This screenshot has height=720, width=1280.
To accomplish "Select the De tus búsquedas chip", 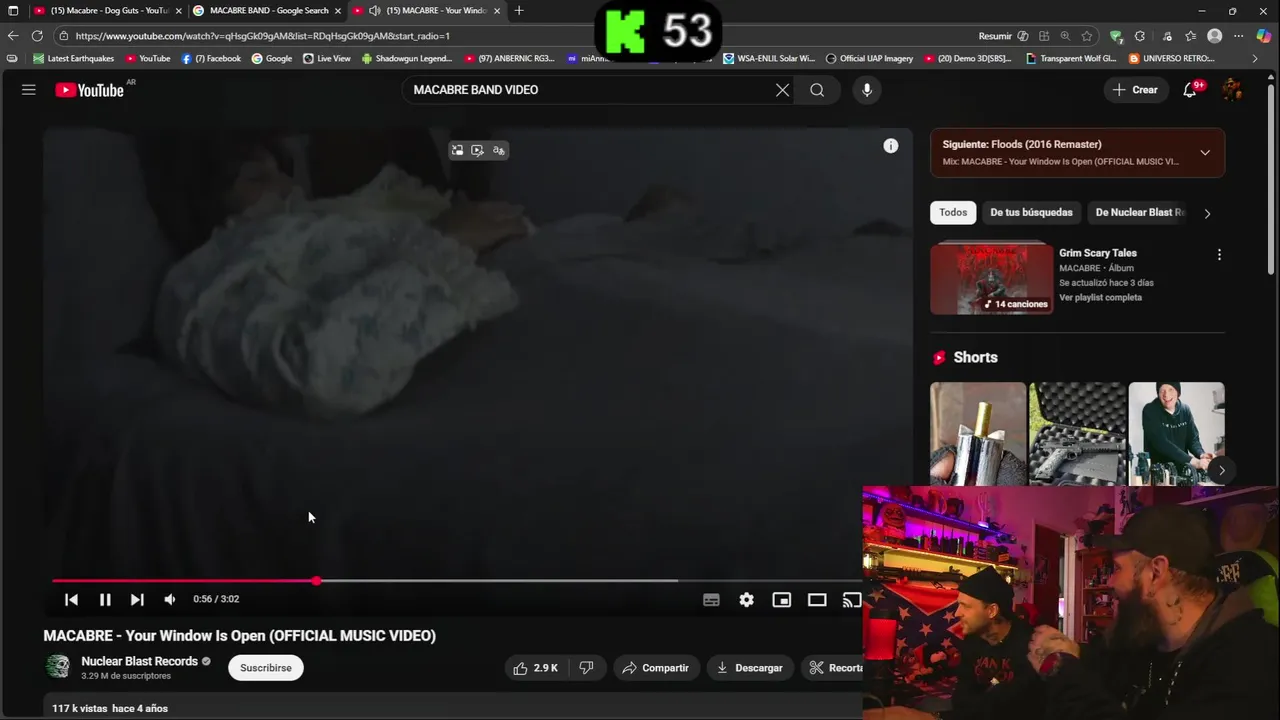I will [x=1031, y=212].
